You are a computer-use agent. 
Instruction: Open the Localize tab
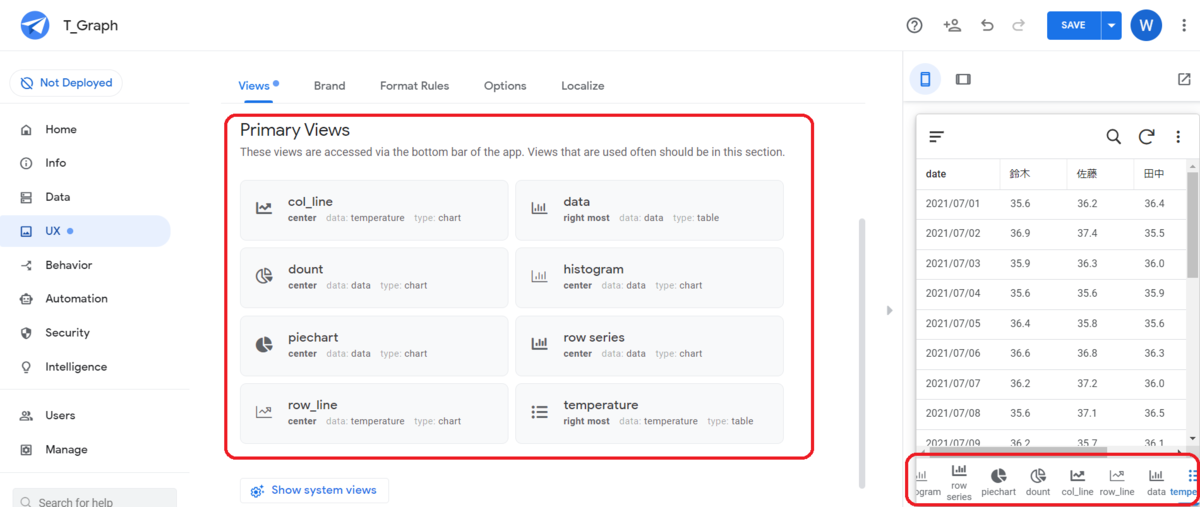[583, 86]
